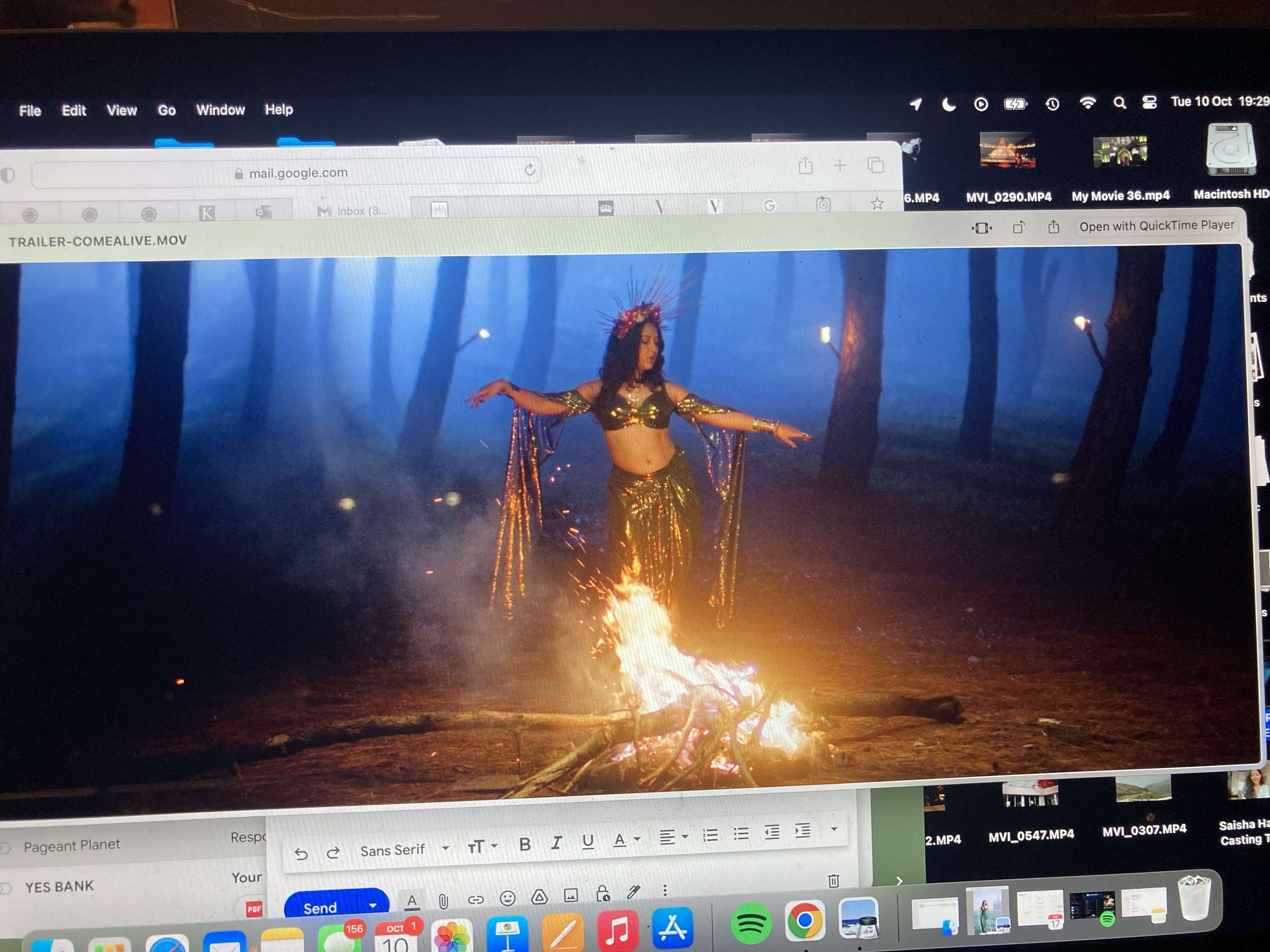Insert signature with the pen icon
The height and width of the screenshot is (952, 1270).
click(633, 892)
